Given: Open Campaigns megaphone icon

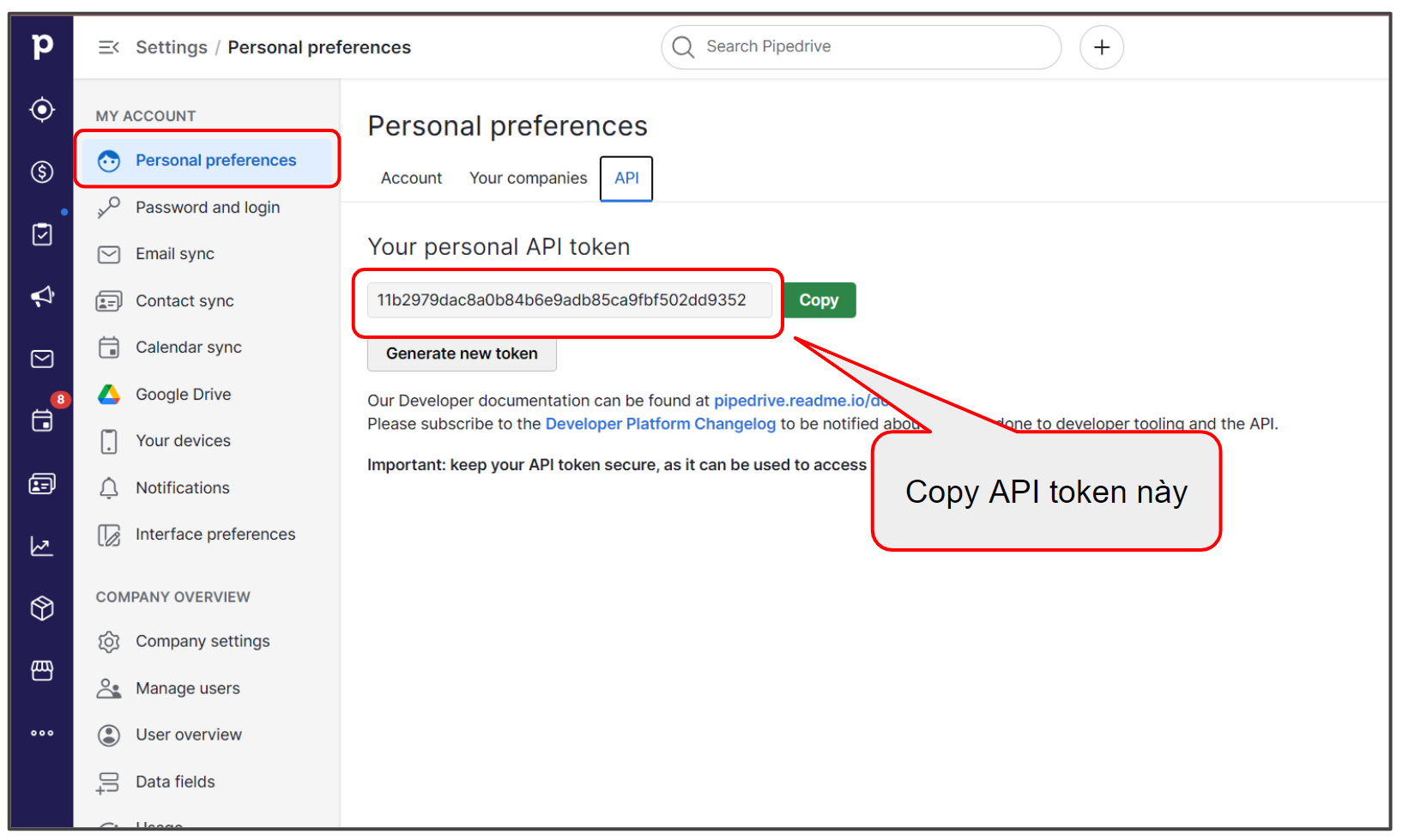Looking at the screenshot, I should click(42, 297).
